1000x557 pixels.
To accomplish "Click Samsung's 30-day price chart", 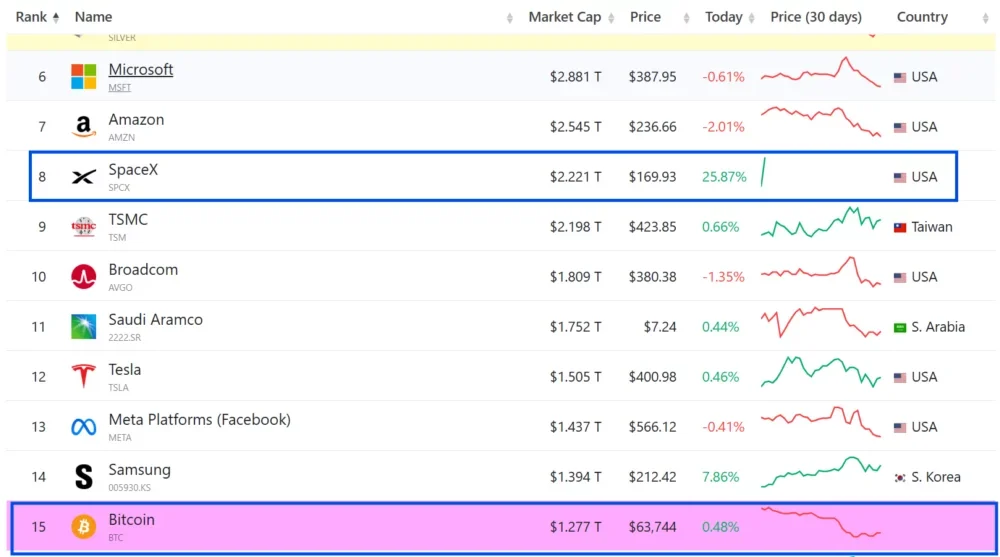I will 821,472.
